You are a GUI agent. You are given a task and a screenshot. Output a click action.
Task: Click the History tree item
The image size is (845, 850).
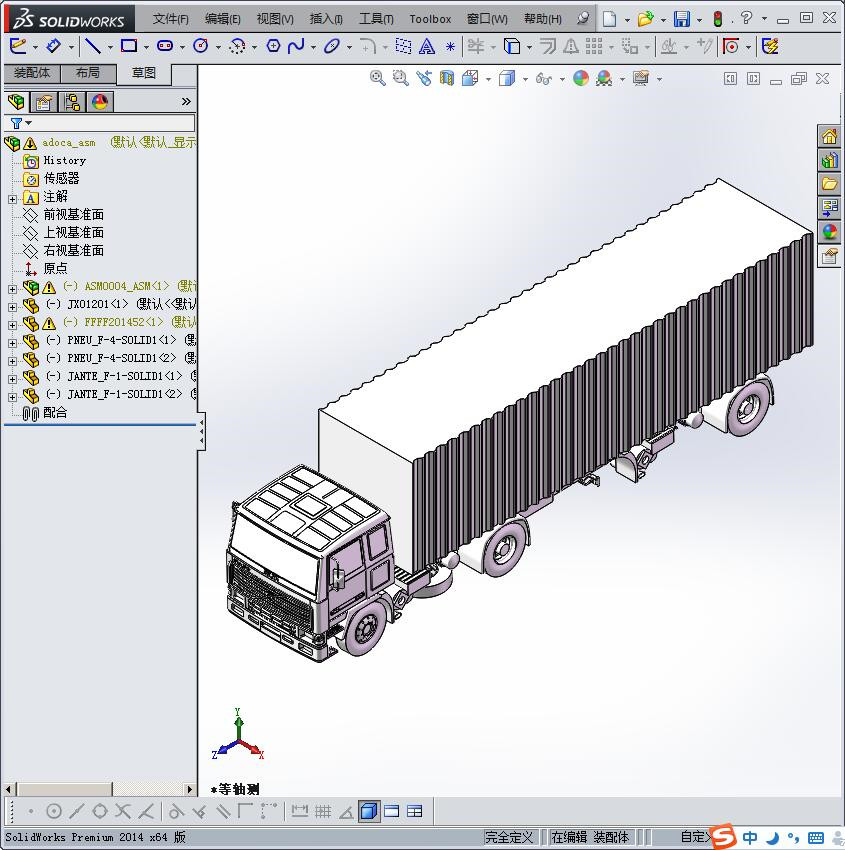tap(64, 160)
